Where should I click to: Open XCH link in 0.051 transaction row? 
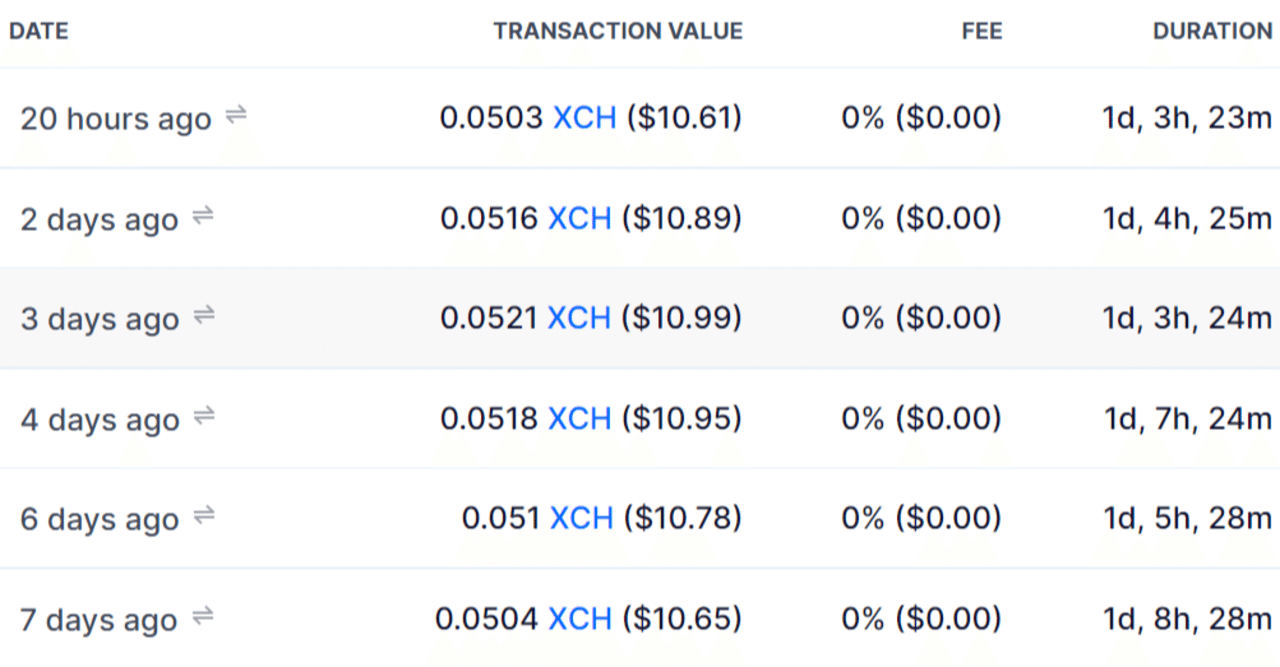[581, 518]
